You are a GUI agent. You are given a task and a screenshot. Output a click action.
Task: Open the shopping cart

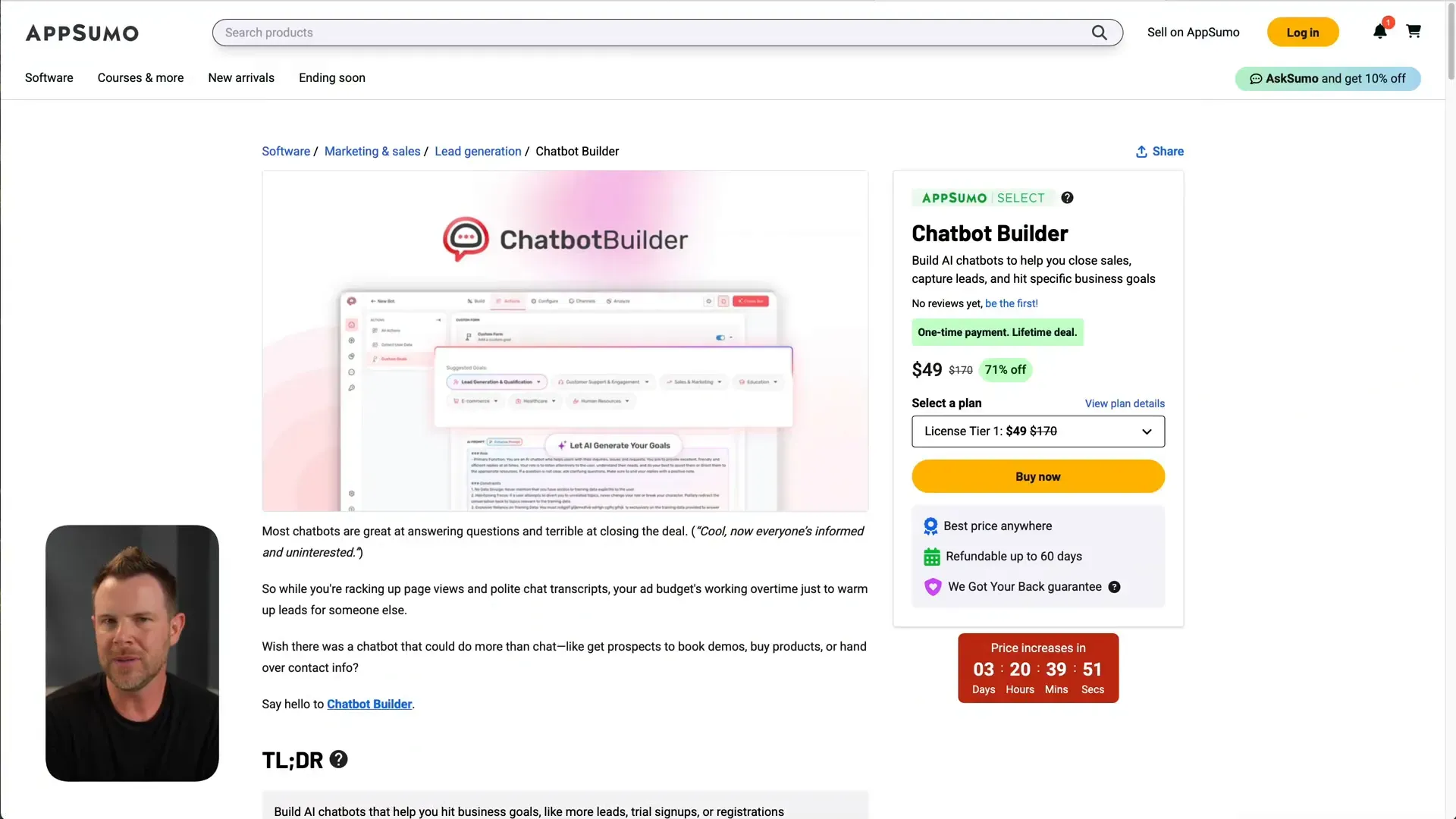tap(1414, 31)
